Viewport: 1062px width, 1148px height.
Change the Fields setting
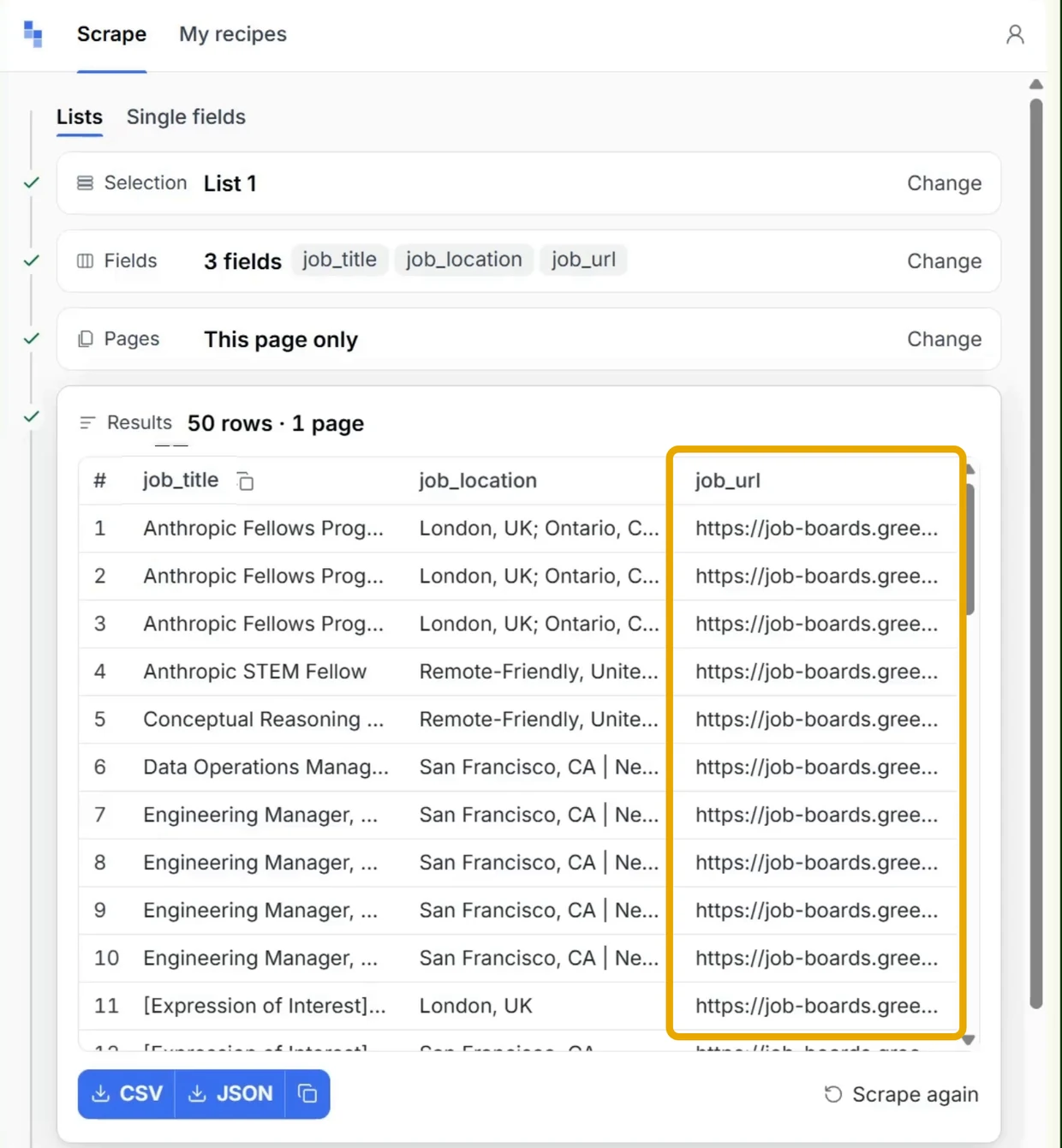point(944,261)
